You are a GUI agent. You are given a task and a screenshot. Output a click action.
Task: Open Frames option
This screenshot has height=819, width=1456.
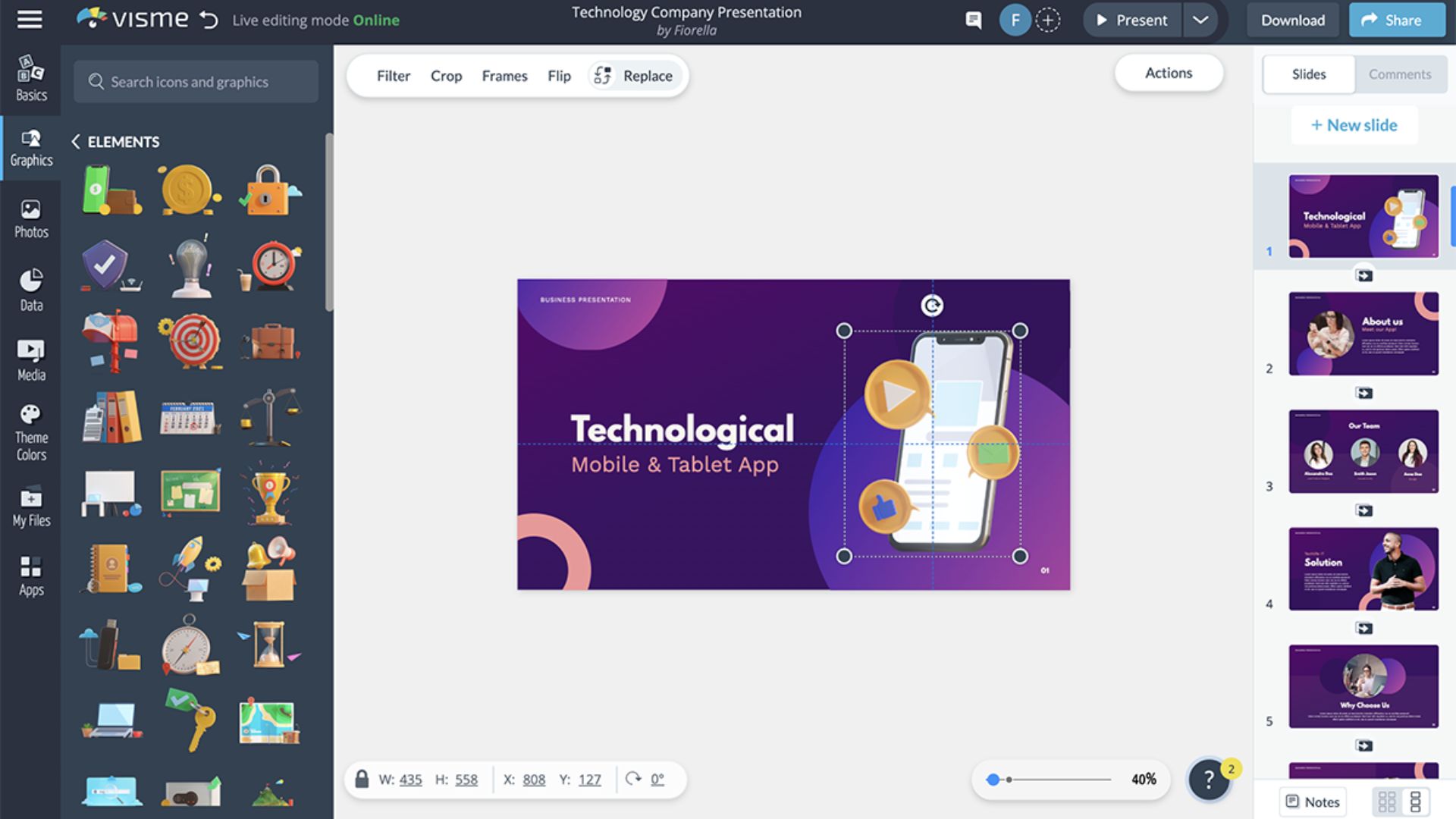(504, 76)
